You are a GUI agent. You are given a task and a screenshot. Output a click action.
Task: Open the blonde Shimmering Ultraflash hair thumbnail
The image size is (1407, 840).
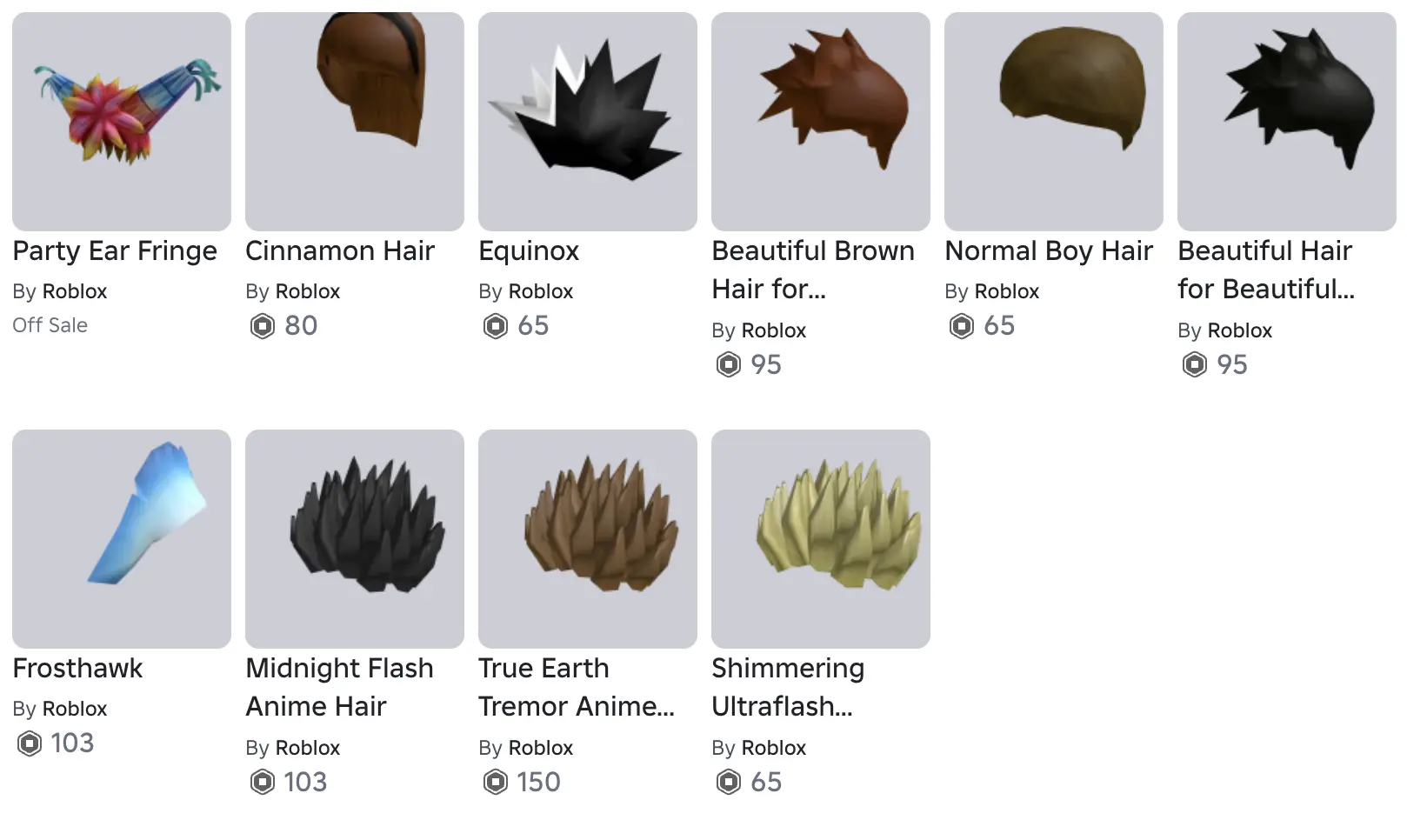(821, 539)
